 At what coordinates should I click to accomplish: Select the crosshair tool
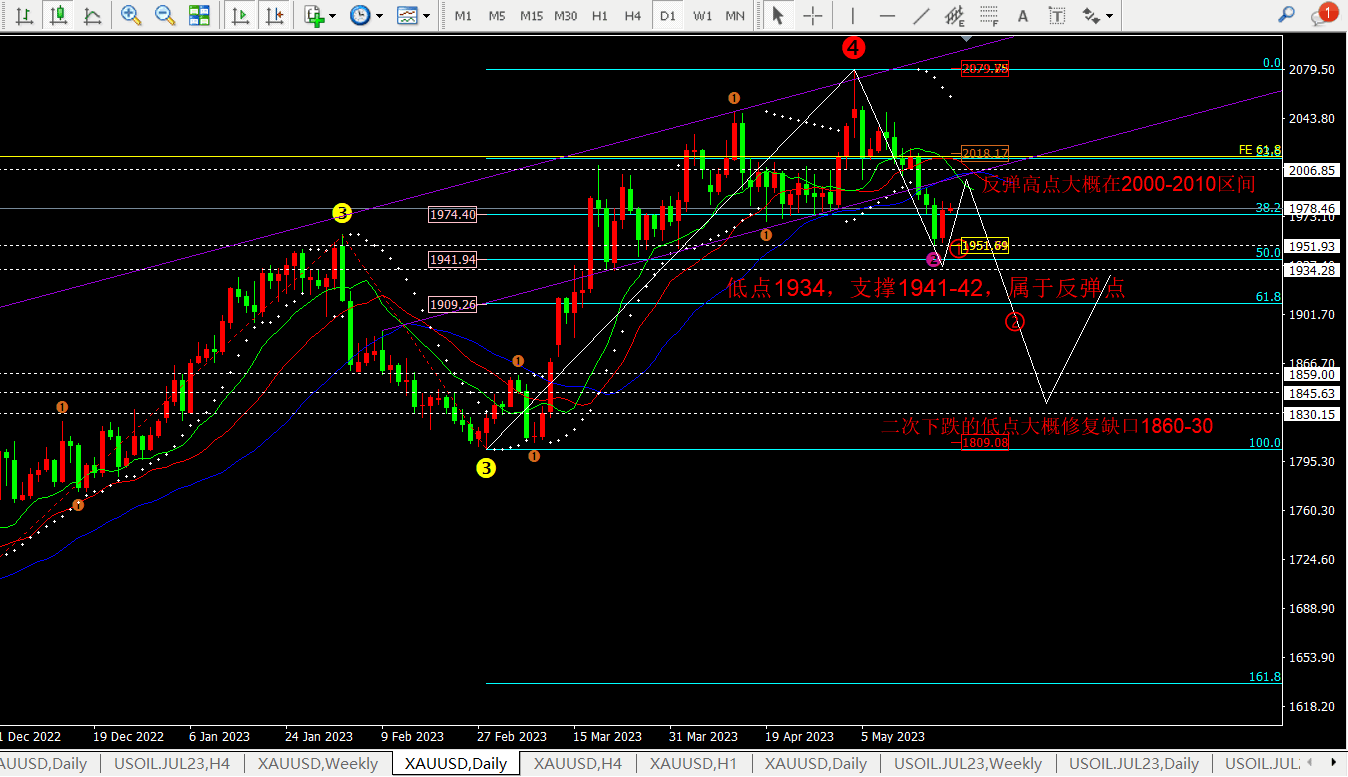click(x=813, y=15)
